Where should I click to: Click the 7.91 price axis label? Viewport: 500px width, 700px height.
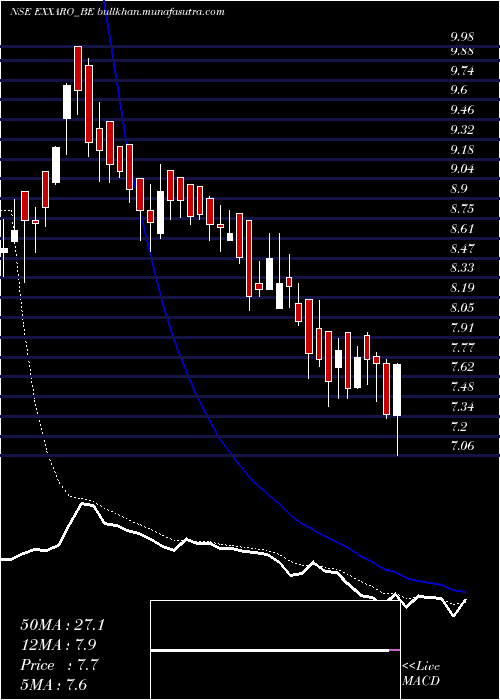pos(462,327)
